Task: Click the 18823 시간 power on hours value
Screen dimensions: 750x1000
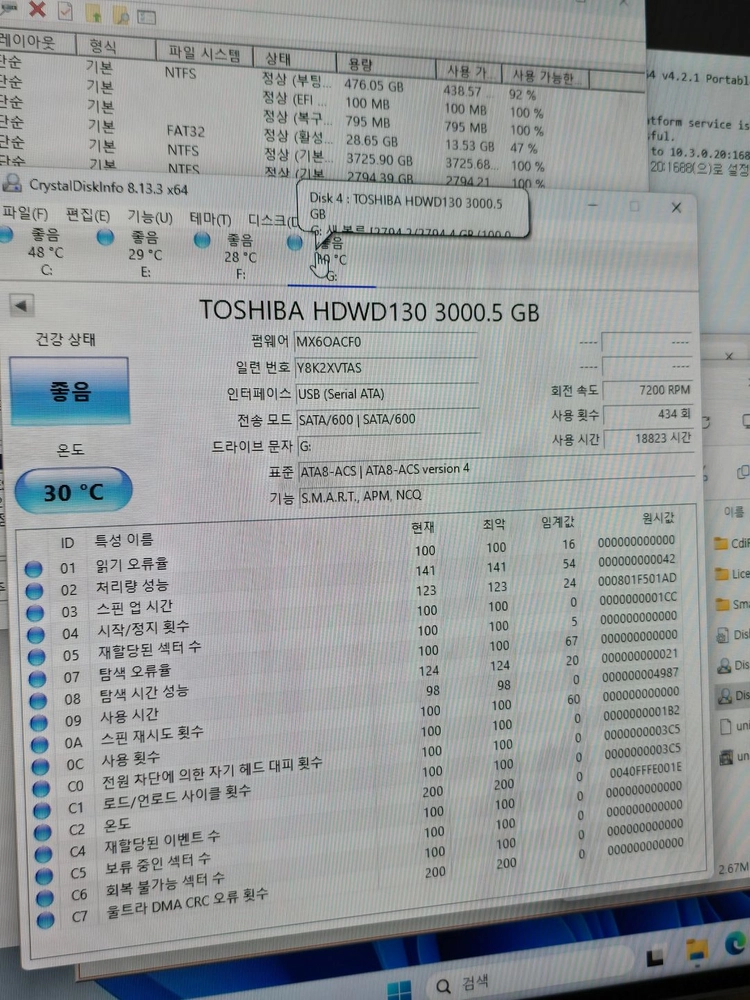Action: 649,439
